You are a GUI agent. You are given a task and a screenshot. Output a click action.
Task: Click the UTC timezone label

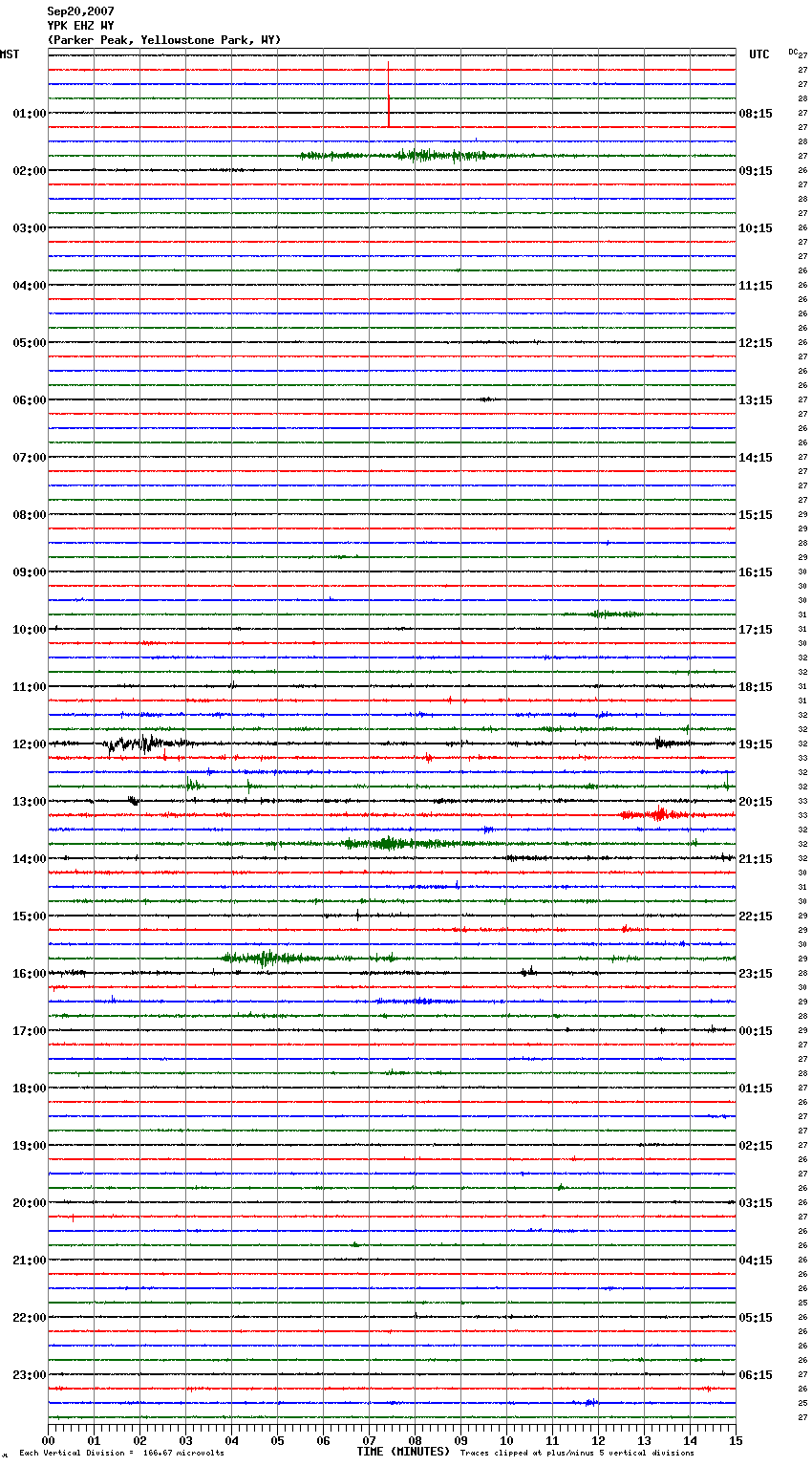click(759, 54)
